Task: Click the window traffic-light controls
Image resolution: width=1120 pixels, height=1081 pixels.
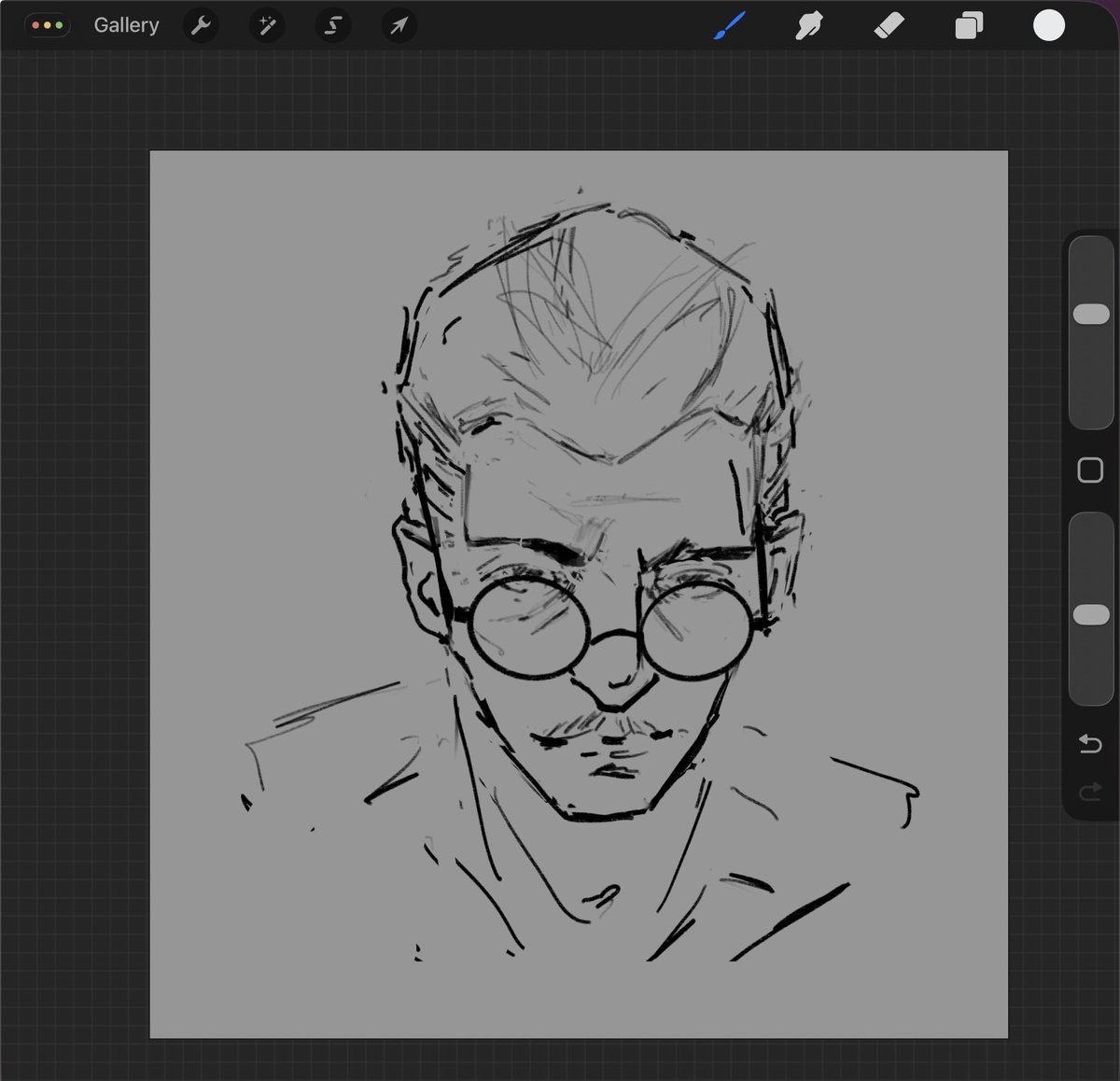Action: point(48,25)
